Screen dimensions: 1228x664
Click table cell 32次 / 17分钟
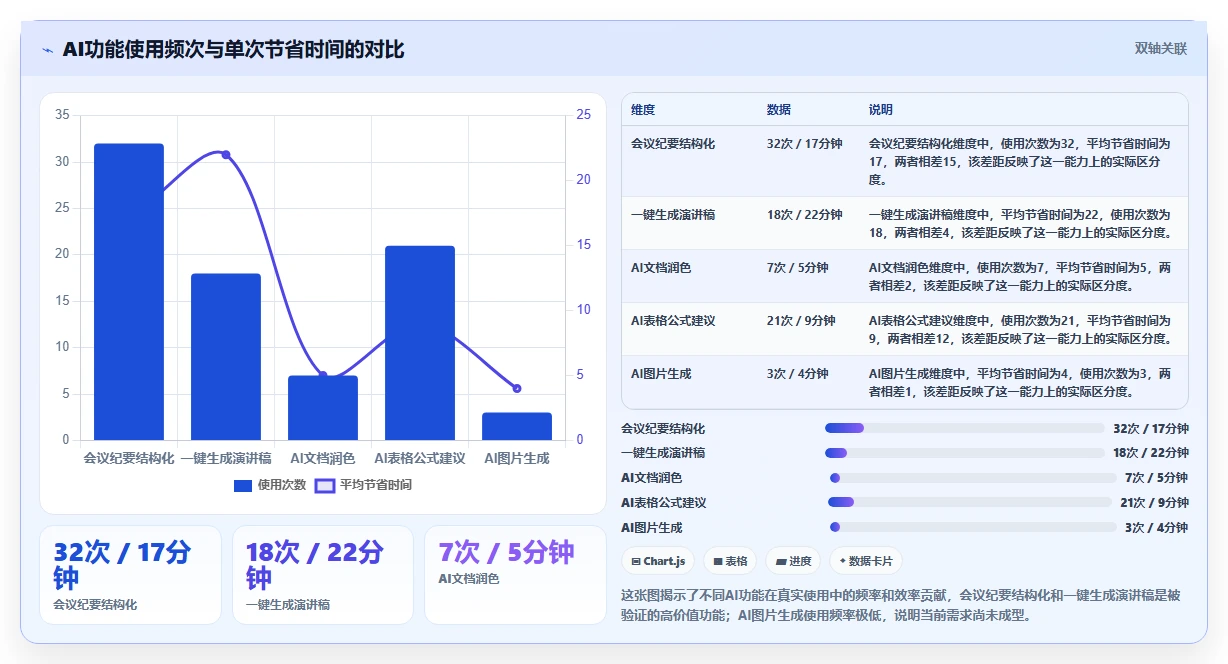click(x=805, y=144)
